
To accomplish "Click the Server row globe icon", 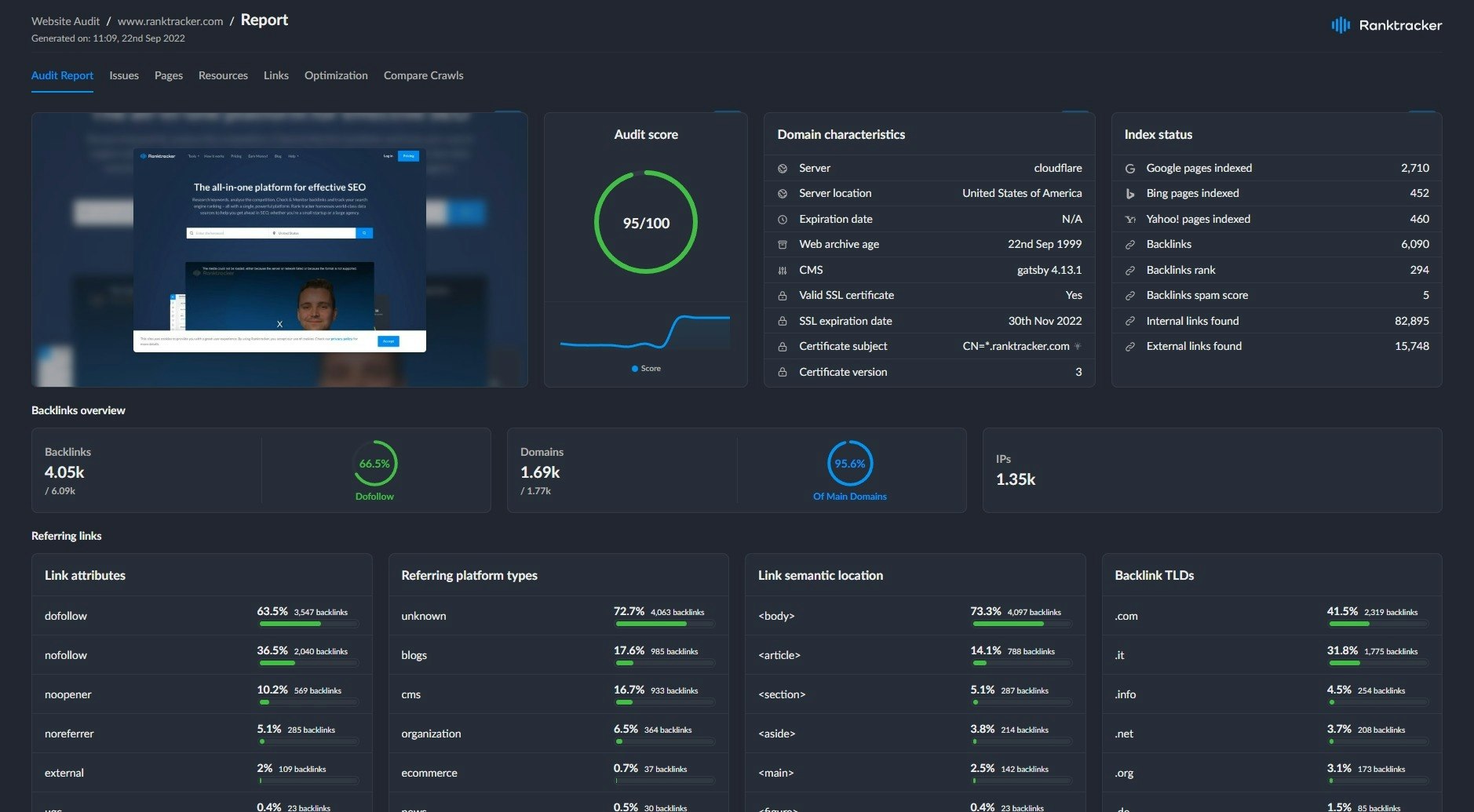I will coord(783,169).
